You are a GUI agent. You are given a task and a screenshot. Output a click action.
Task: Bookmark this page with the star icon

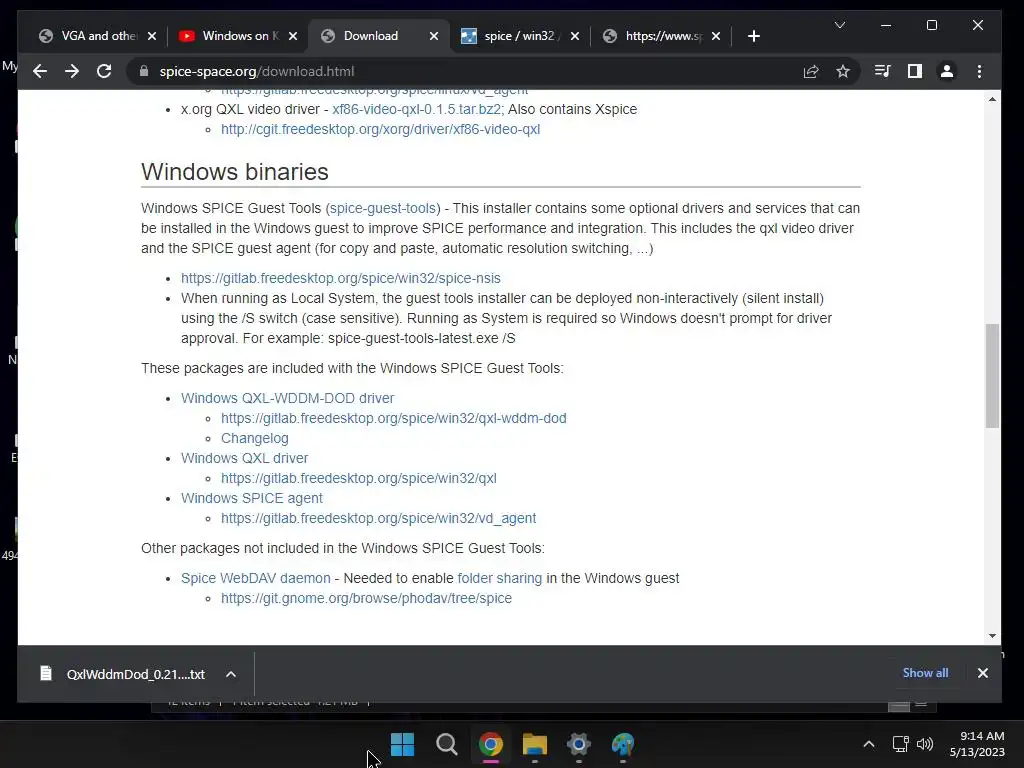(x=843, y=71)
